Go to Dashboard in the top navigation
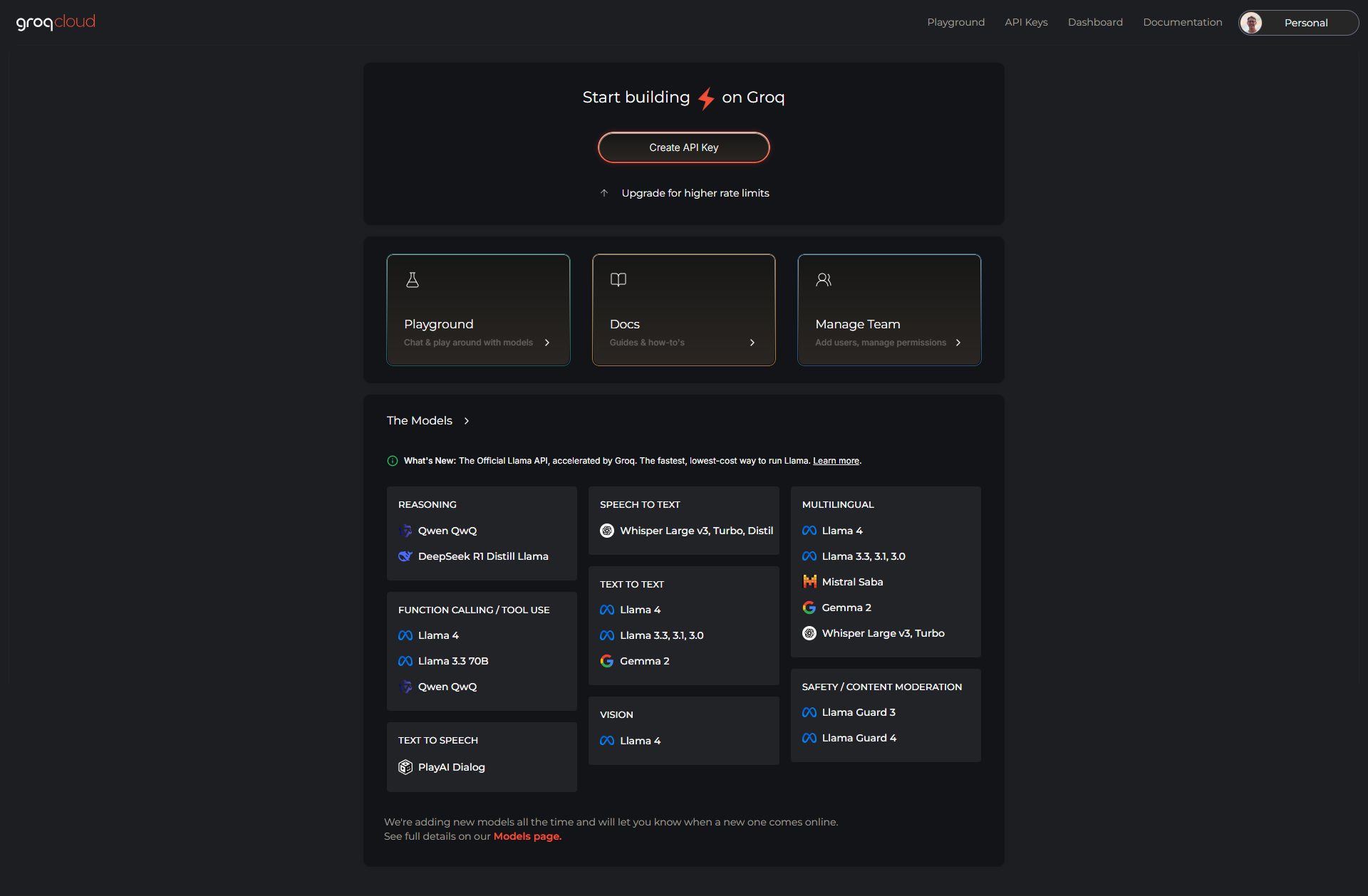Viewport: 1368px width, 896px height. 1095,22
